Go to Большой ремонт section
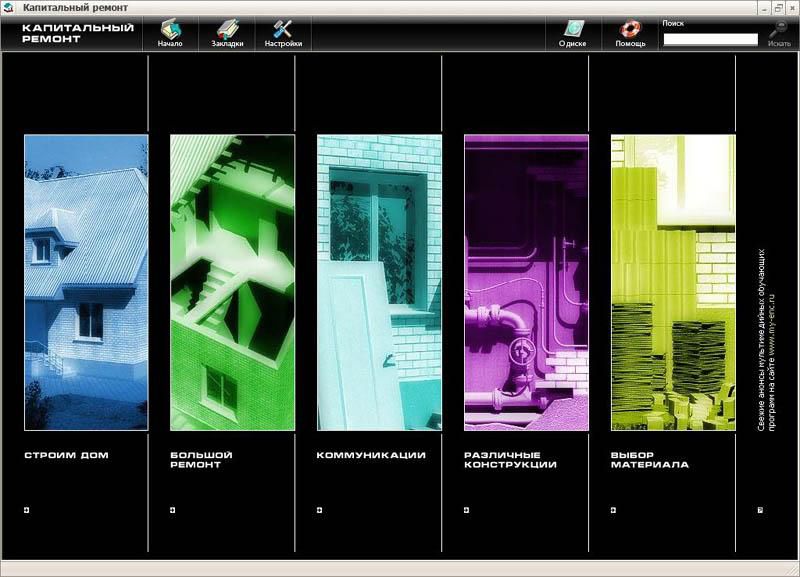 point(201,460)
